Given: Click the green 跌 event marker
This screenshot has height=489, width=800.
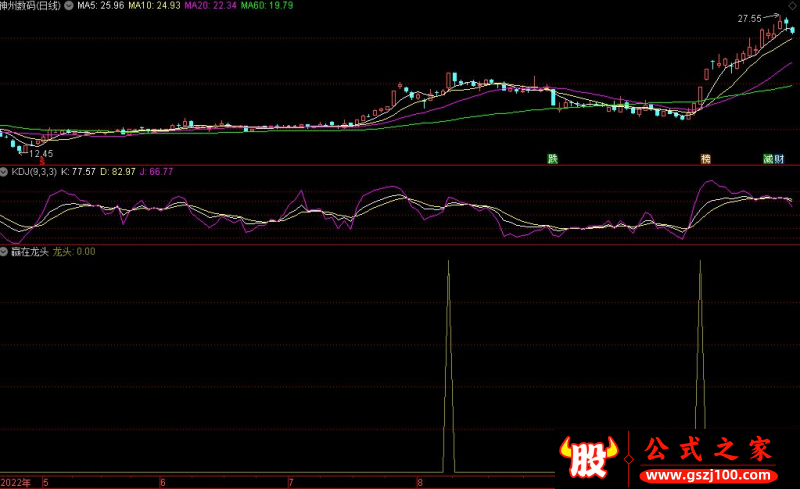Looking at the screenshot, I should (551, 159).
